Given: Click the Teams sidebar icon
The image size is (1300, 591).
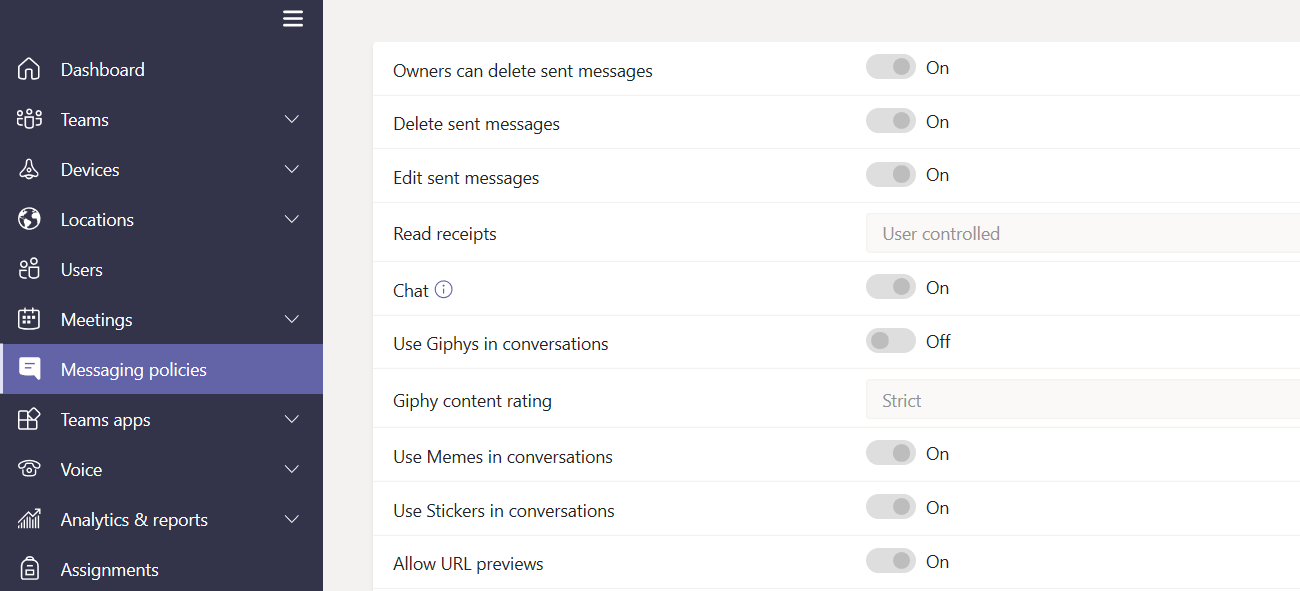Looking at the screenshot, I should tap(29, 118).
